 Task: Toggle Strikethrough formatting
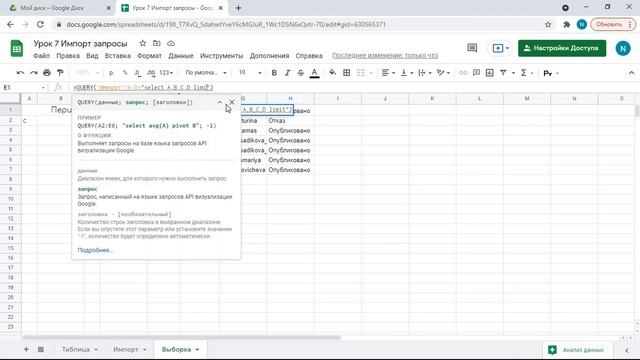click(x=300, y=73)
